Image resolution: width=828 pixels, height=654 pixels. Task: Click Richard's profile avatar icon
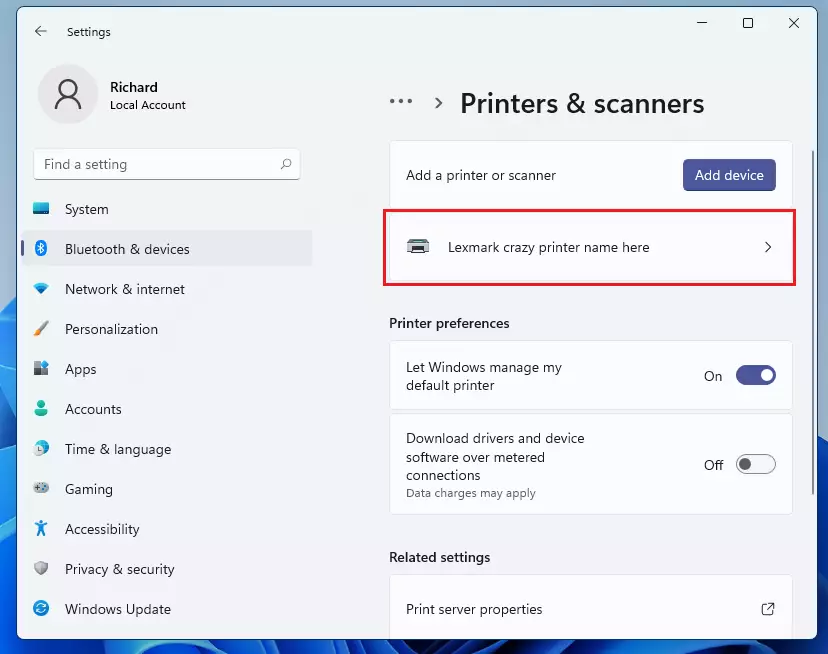[x=68, y=95]
